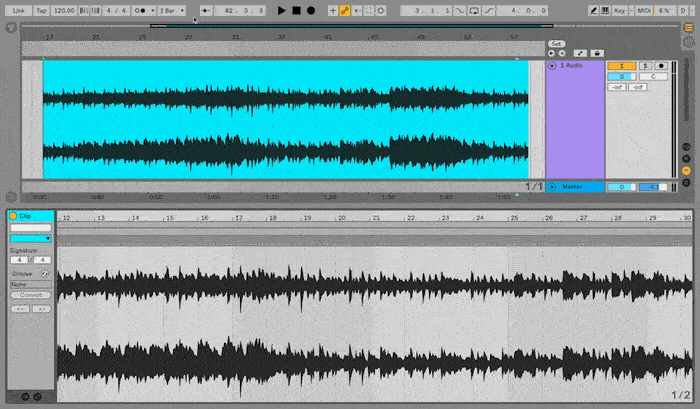
Task: Click the tempo nudge up icon
Action: coord(95,10)
